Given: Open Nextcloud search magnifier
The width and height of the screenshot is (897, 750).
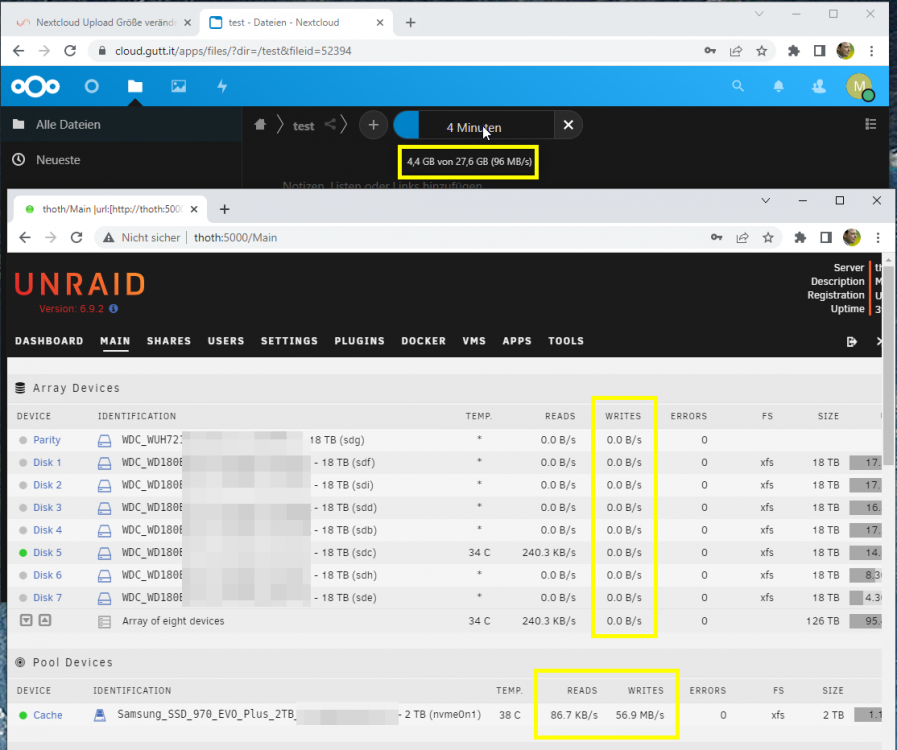Looking at the screenshot, I should tap(738, 86).
